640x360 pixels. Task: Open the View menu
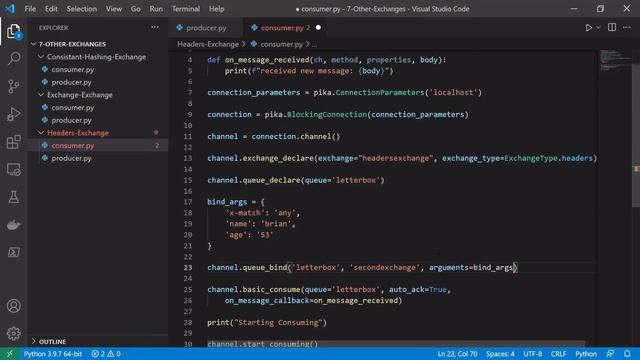click(113, 9)
